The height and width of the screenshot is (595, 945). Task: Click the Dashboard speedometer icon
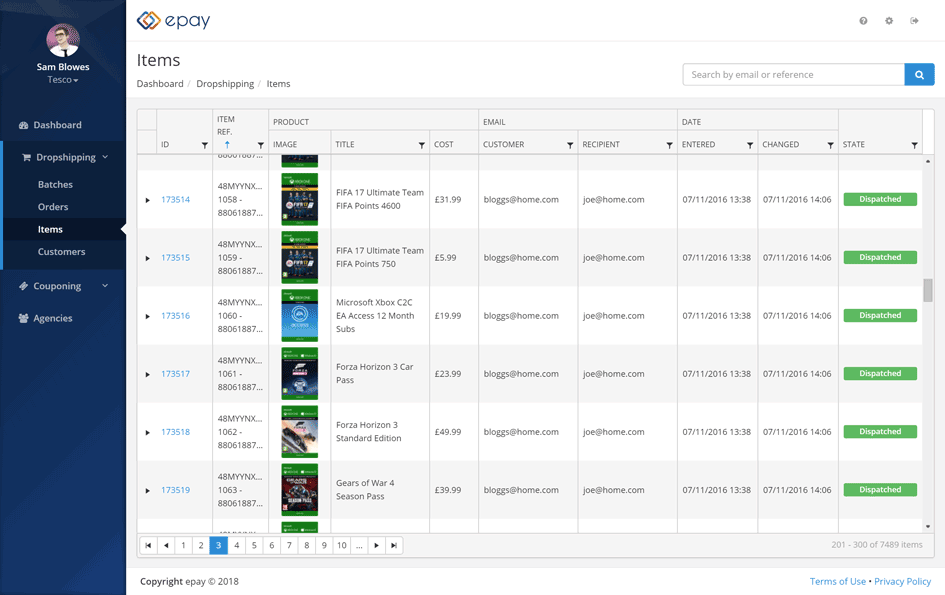(25, 124)
